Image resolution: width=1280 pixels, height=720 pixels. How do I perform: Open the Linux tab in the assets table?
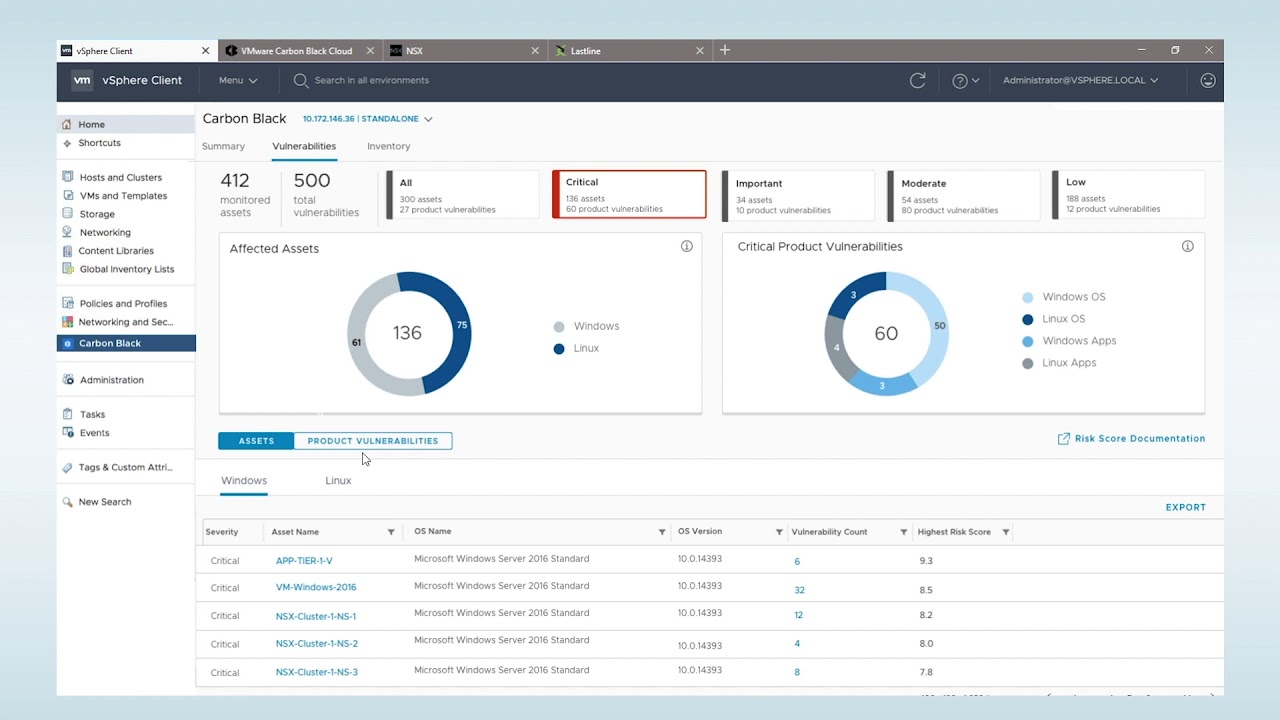pyautogui.click(x=338, y=480)
